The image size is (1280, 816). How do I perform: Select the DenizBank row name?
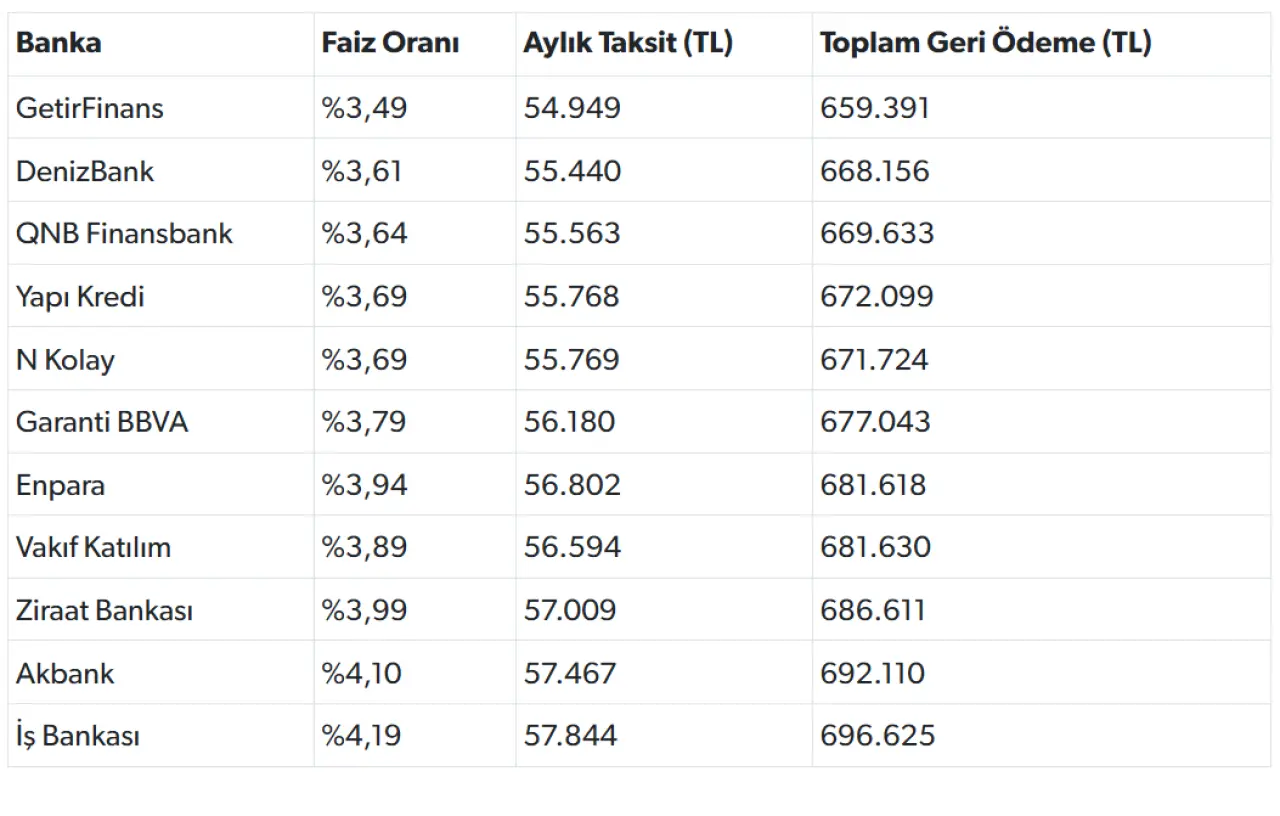pos(85,171)
